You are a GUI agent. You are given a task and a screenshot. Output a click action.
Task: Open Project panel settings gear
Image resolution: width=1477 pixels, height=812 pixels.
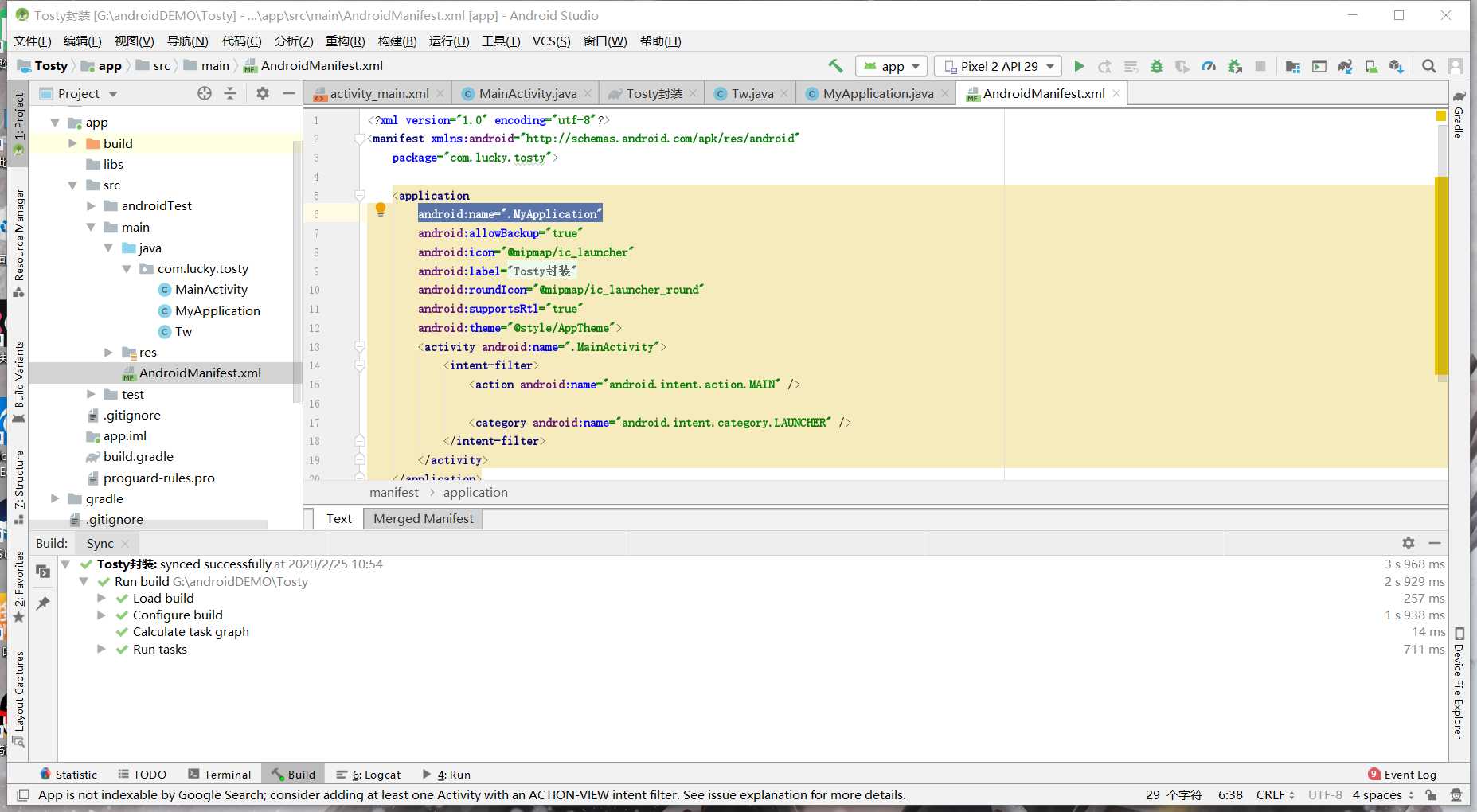263,93
